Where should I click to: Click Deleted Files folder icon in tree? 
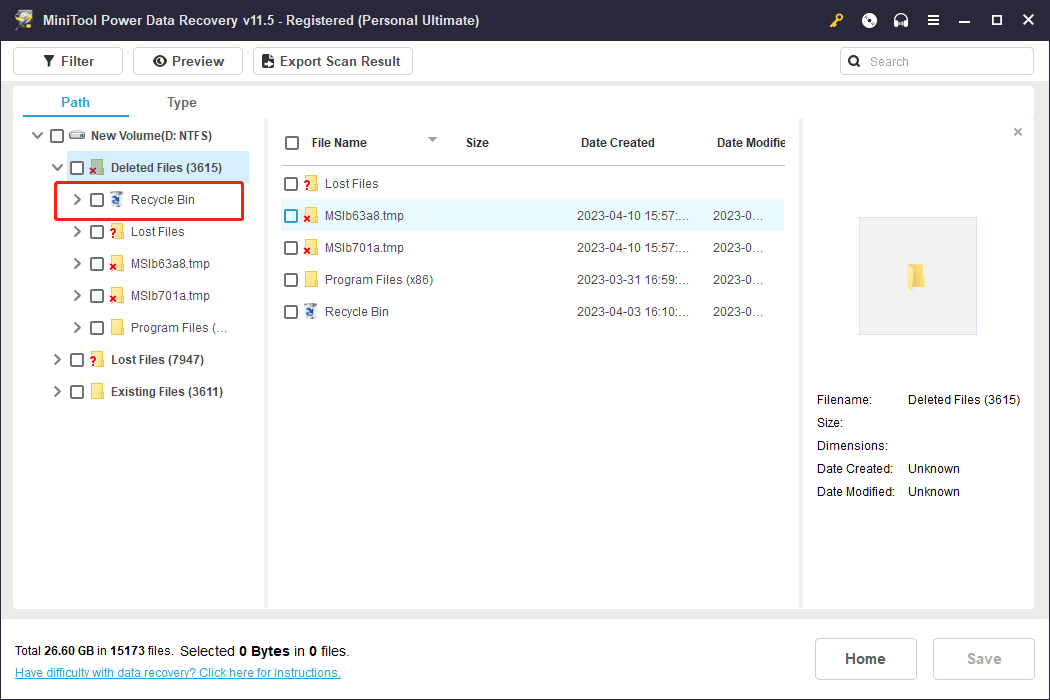click(96, 167)
